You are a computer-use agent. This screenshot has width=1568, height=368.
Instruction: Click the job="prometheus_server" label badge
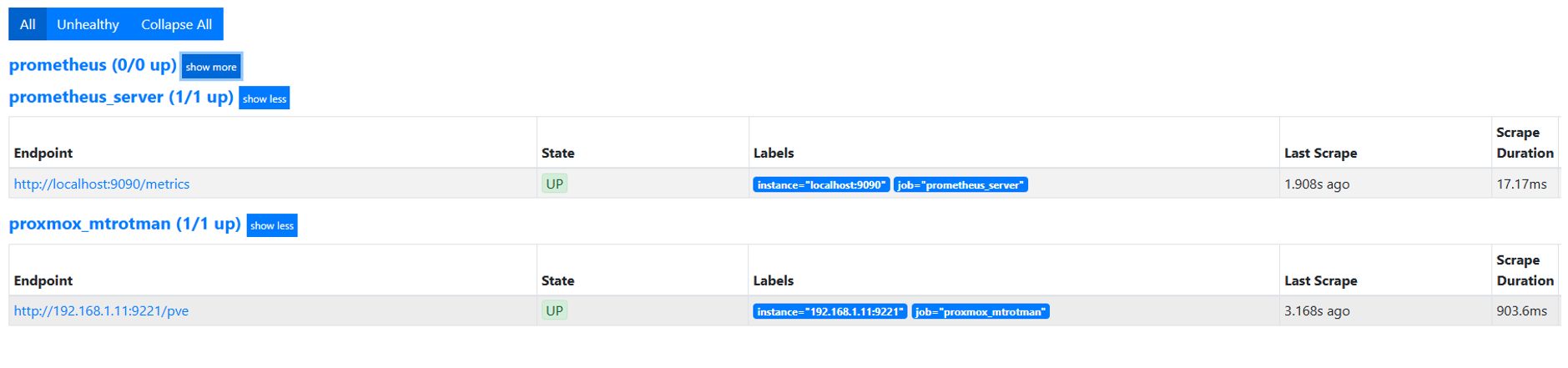click(960, 184)
